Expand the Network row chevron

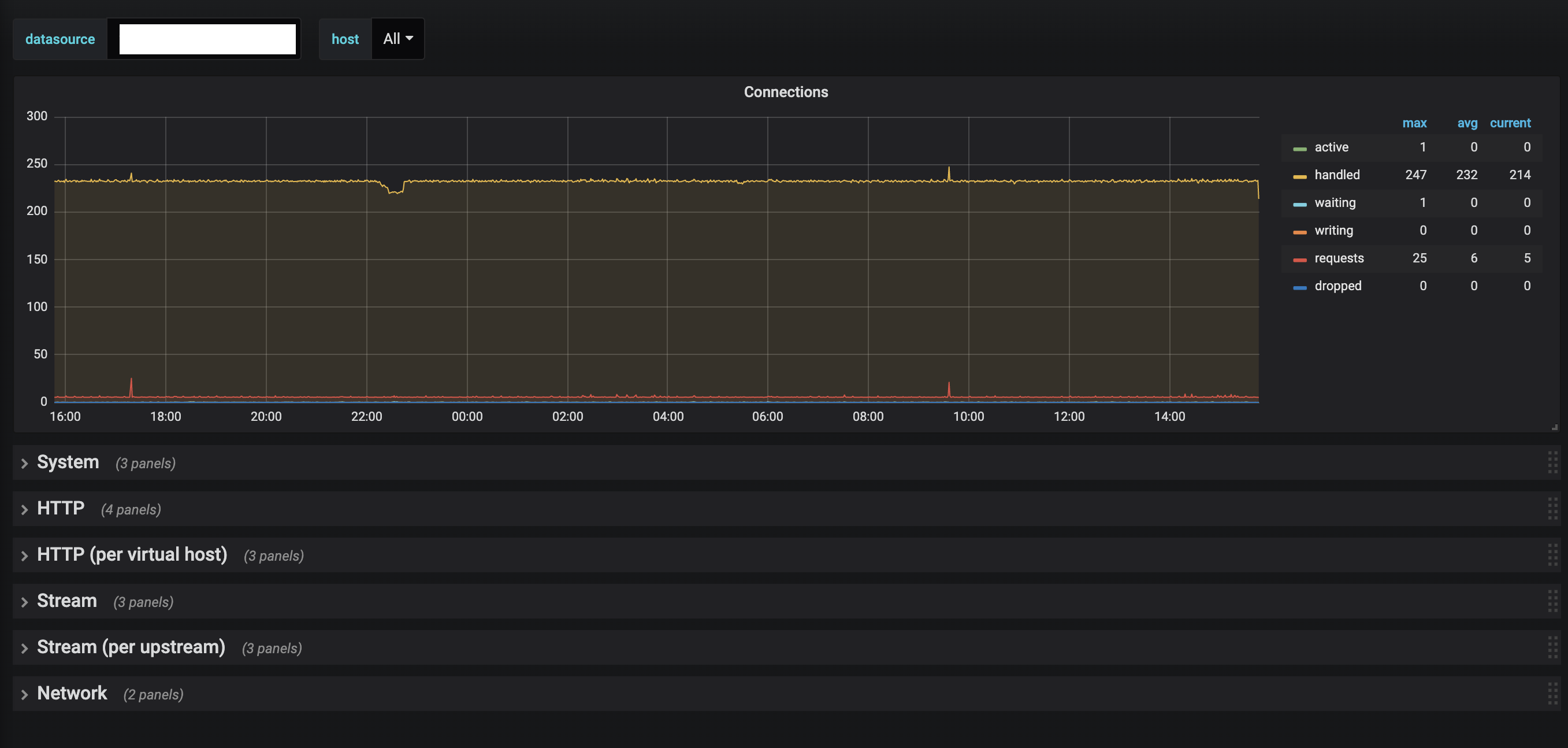point(24,695)
